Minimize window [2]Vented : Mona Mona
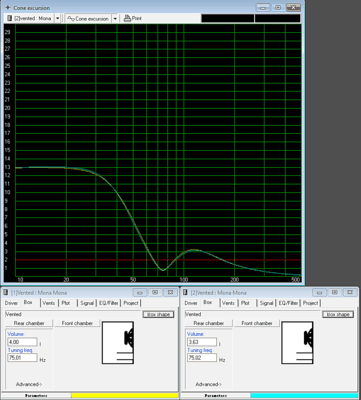 319,292
